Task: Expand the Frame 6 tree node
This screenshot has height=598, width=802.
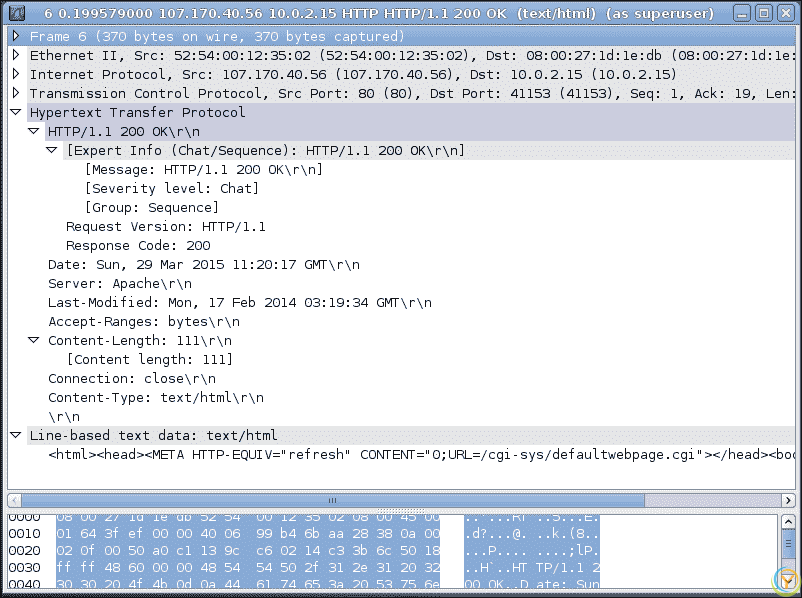Action: click(x=16, y=36)
